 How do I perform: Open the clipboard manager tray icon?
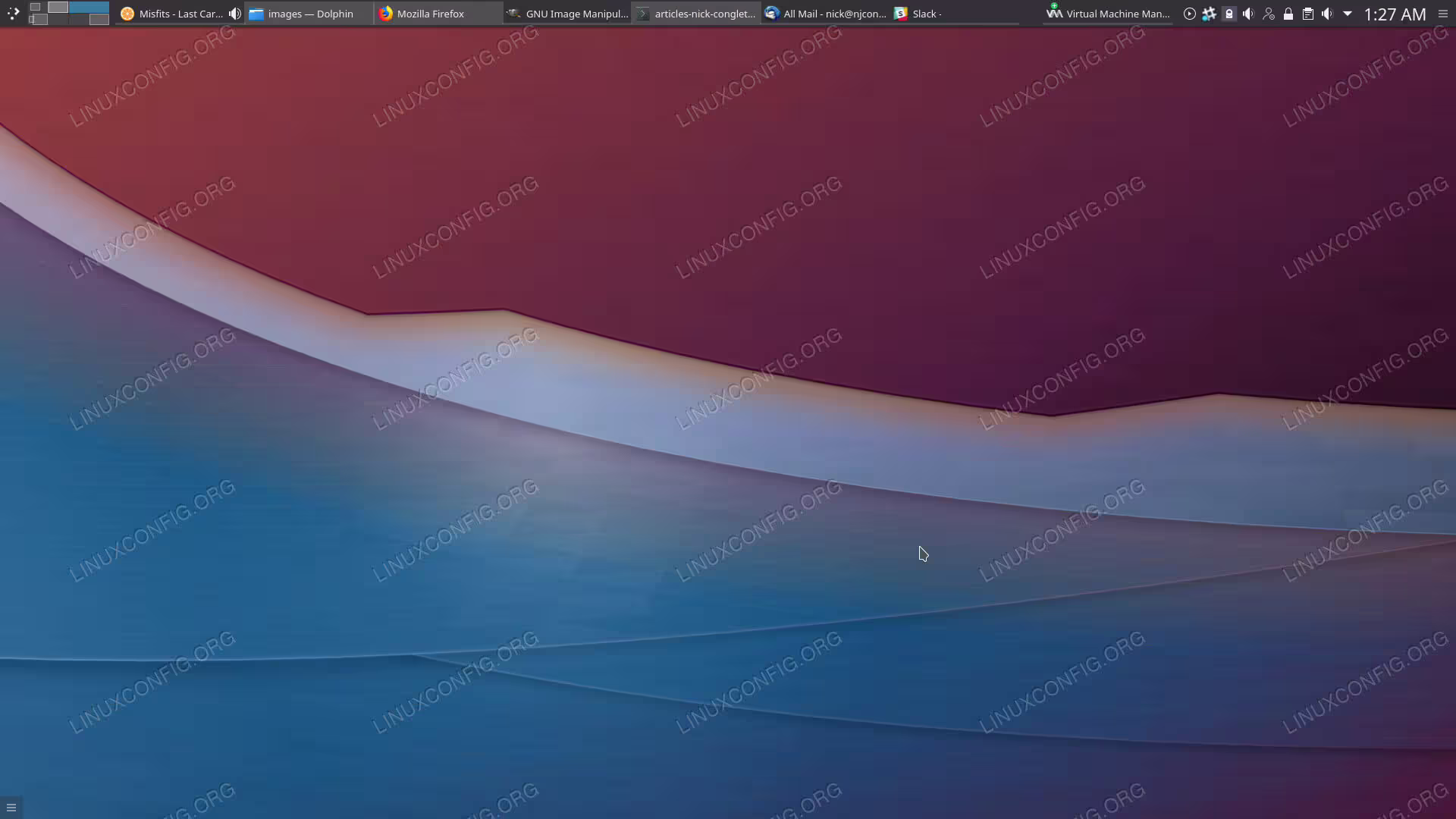[1308, 14]
